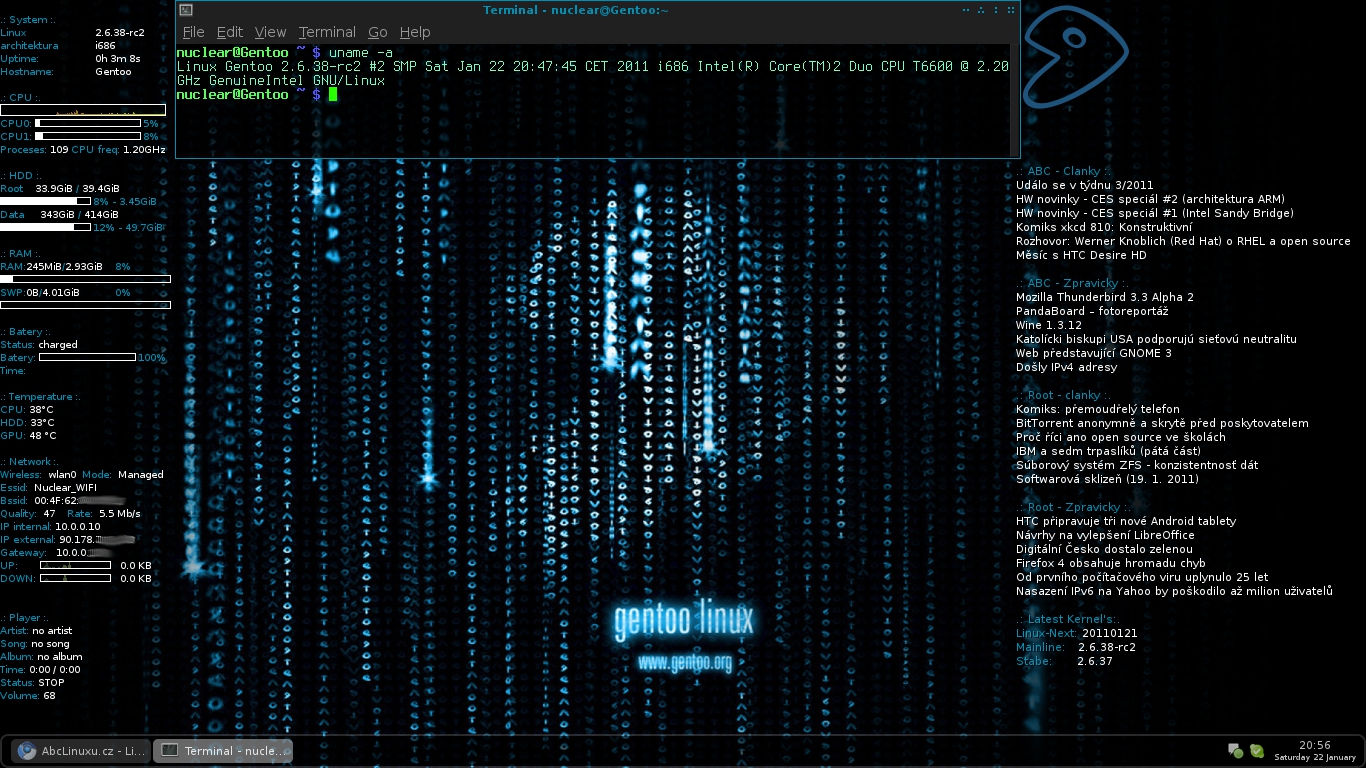Click the Battery charge bar showing 100%

pos(87,357)
